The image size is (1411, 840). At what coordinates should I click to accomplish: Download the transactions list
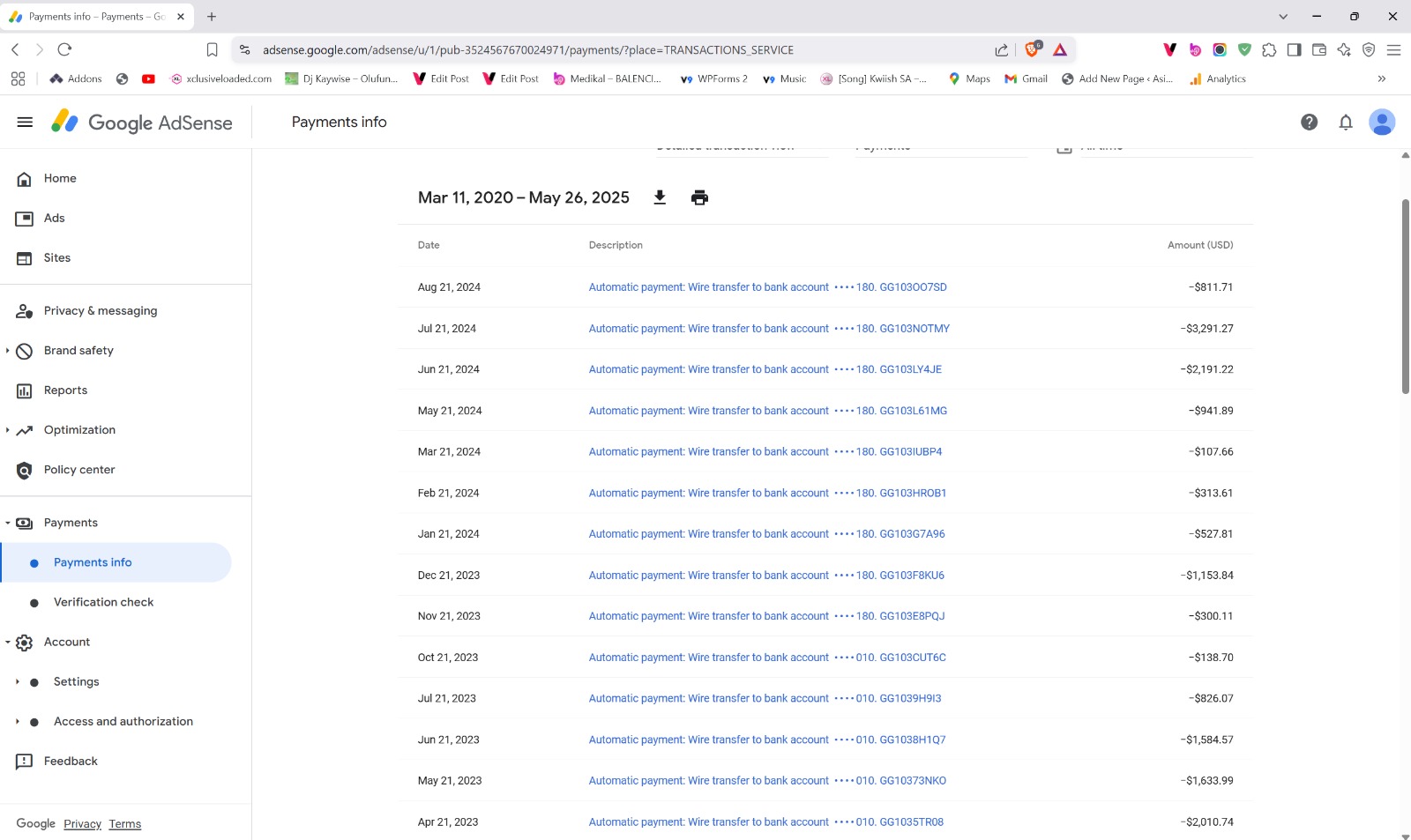(660, 197)
